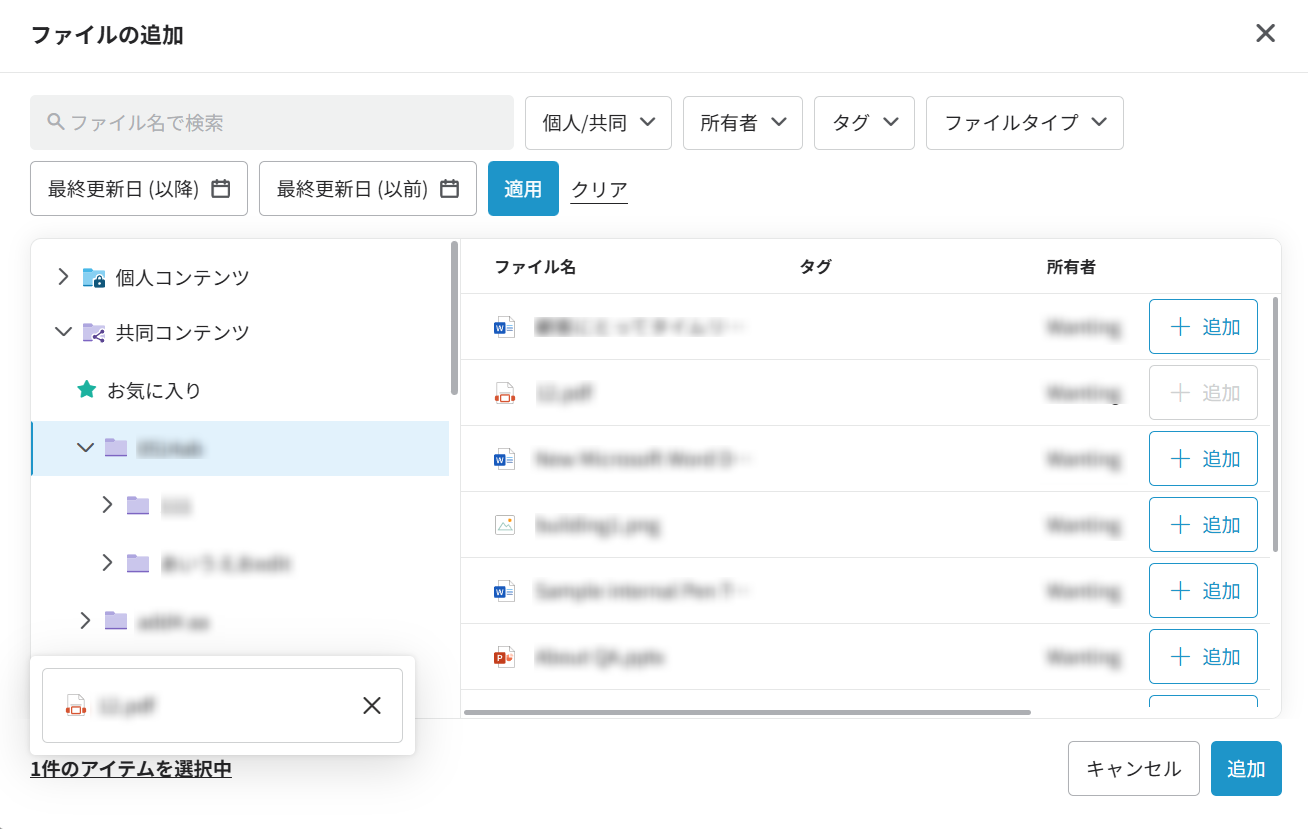Click the calendar icon in 最終更新日 (以前)

[x=450, y=188]
